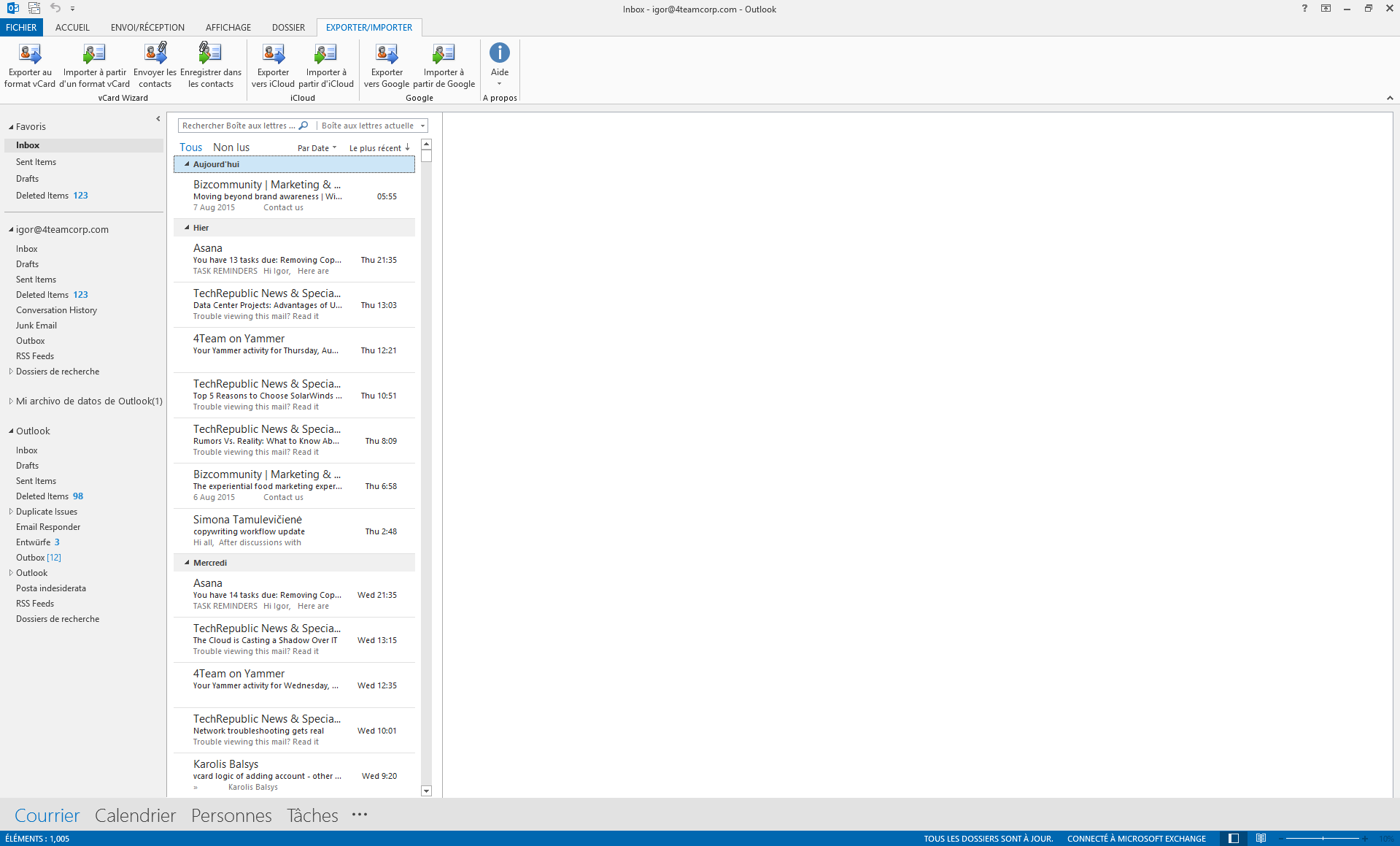This screenshot has width=1400, height=846.
Task: Collapse the ribbon with chevron
Action: pos(1390,98)
